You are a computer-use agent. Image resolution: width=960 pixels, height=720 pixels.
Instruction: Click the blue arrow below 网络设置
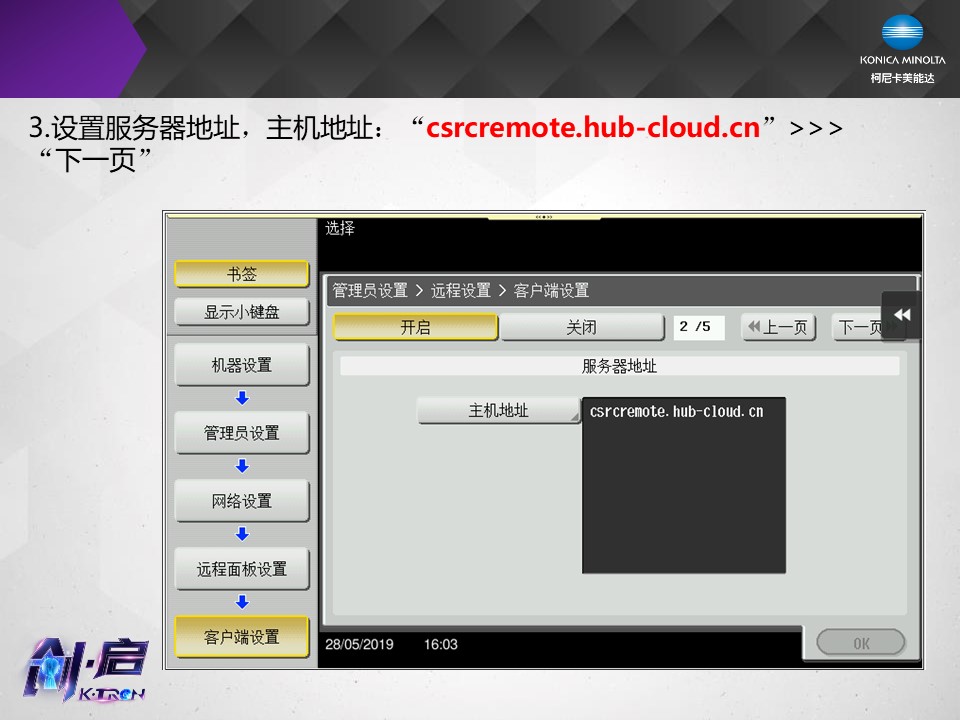[x=242, y=534]
